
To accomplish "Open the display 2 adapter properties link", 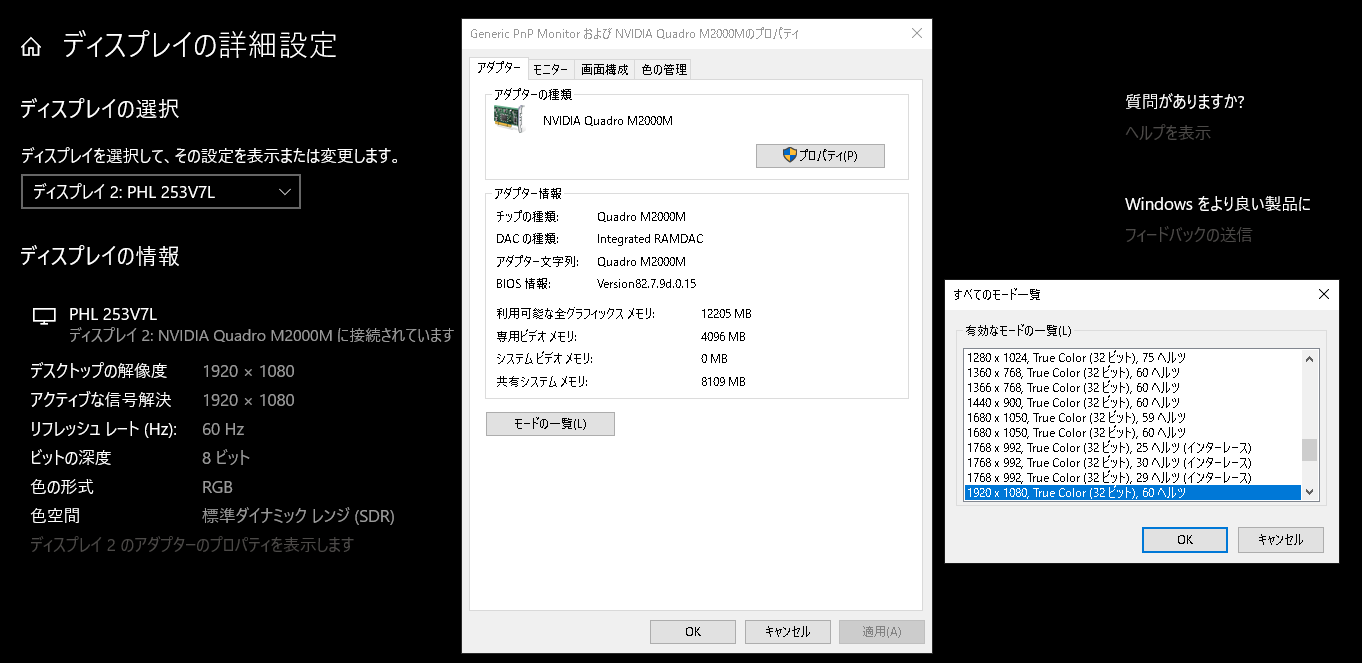I will tap(191, 545).
